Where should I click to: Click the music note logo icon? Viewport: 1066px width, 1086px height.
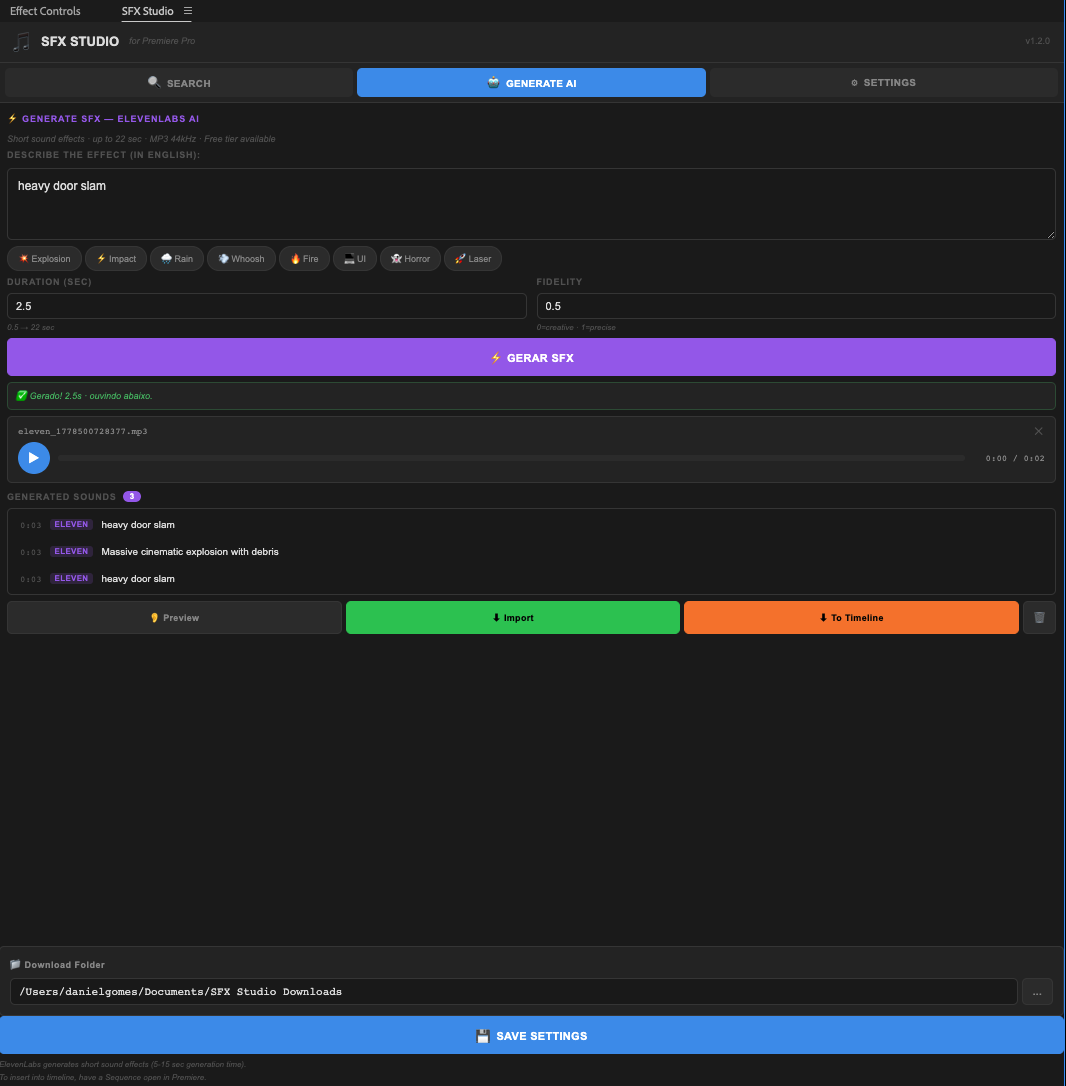click(x=21, y=42)
